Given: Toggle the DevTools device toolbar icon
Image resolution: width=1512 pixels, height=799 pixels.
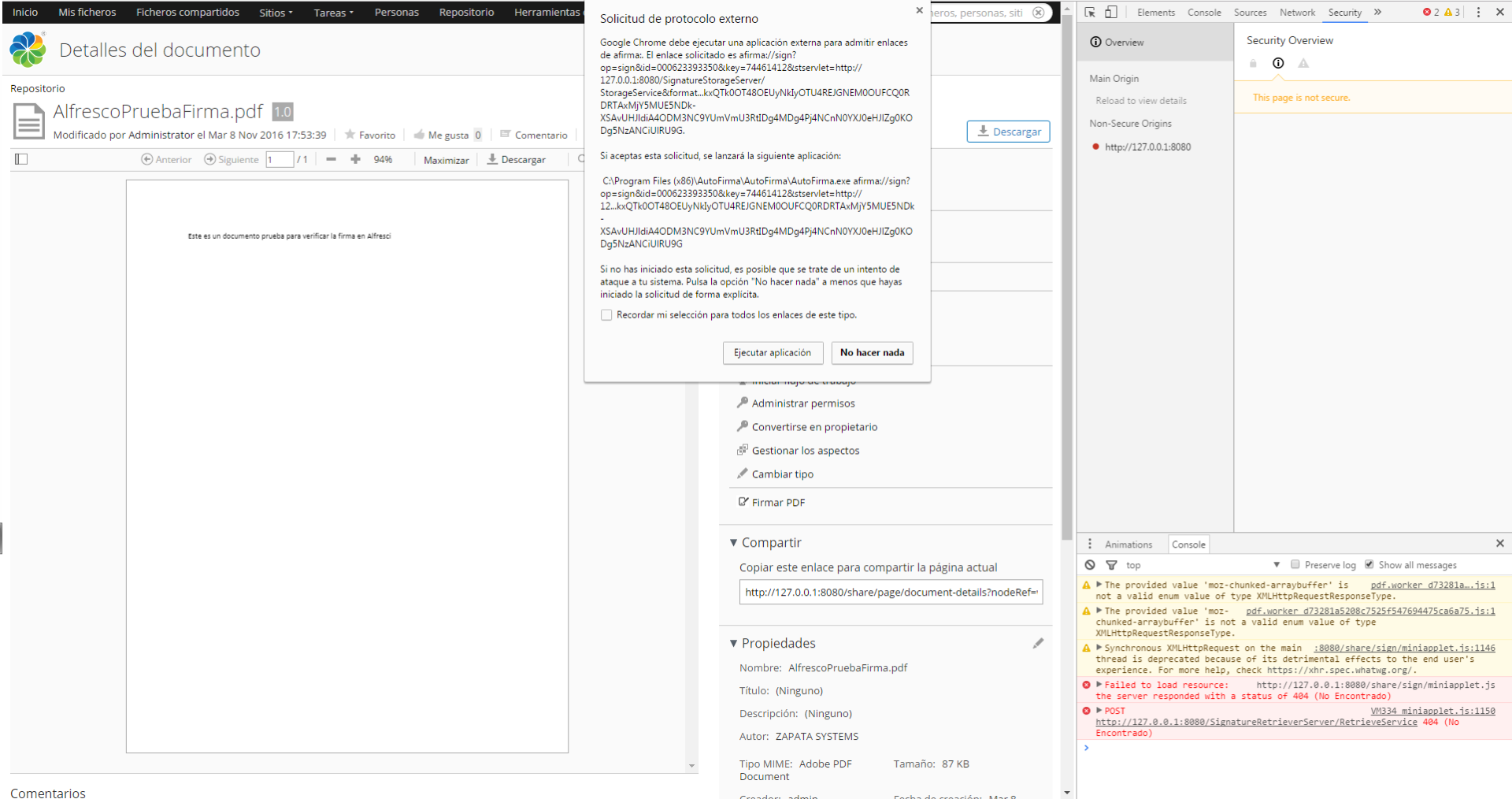Looking at the screenshot, I should coord(1110,12).
